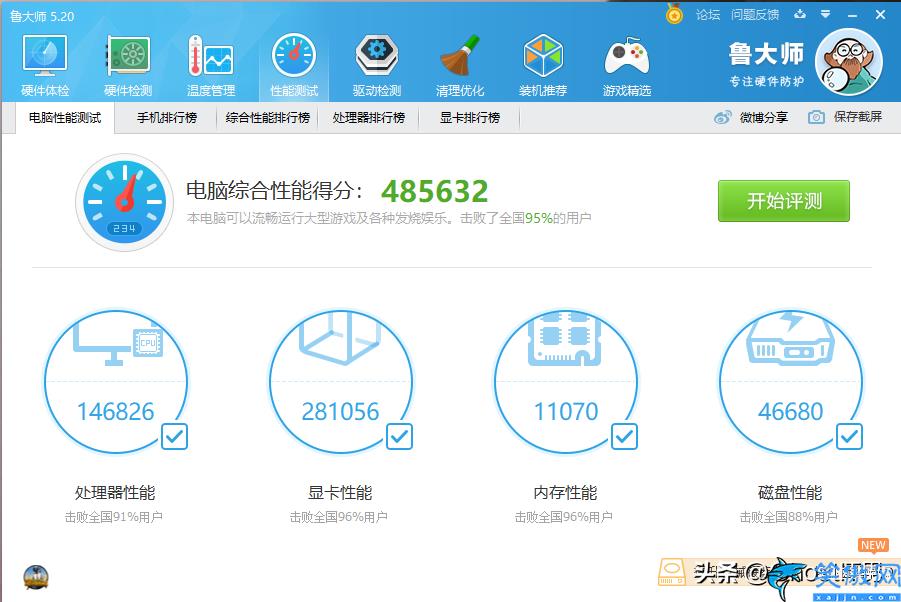
Task: Open the title bar dropdown menu arrow
Action: [x=825, y=14]
